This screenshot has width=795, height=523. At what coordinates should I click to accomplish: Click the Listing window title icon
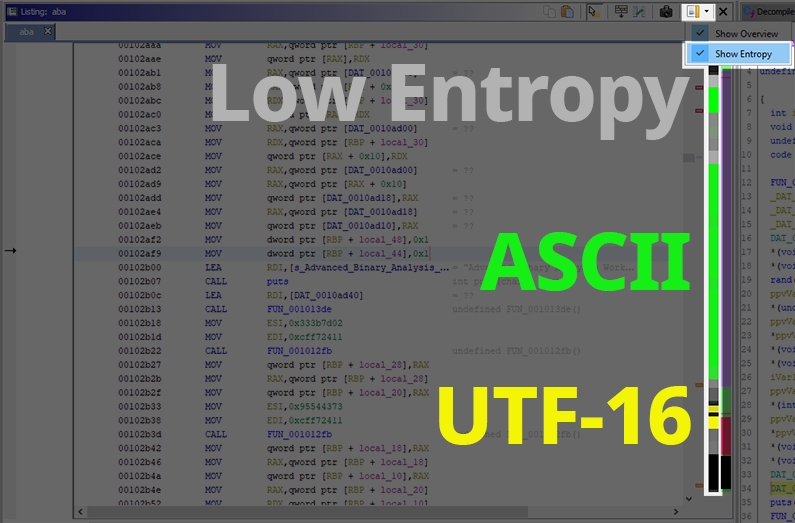click(12, 12)
